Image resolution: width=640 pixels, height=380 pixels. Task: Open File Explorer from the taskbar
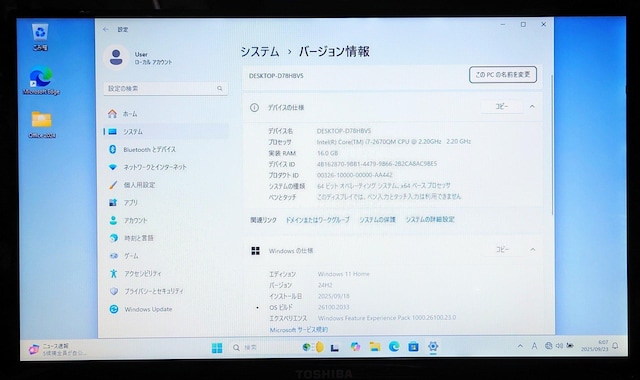click(375, 347)
